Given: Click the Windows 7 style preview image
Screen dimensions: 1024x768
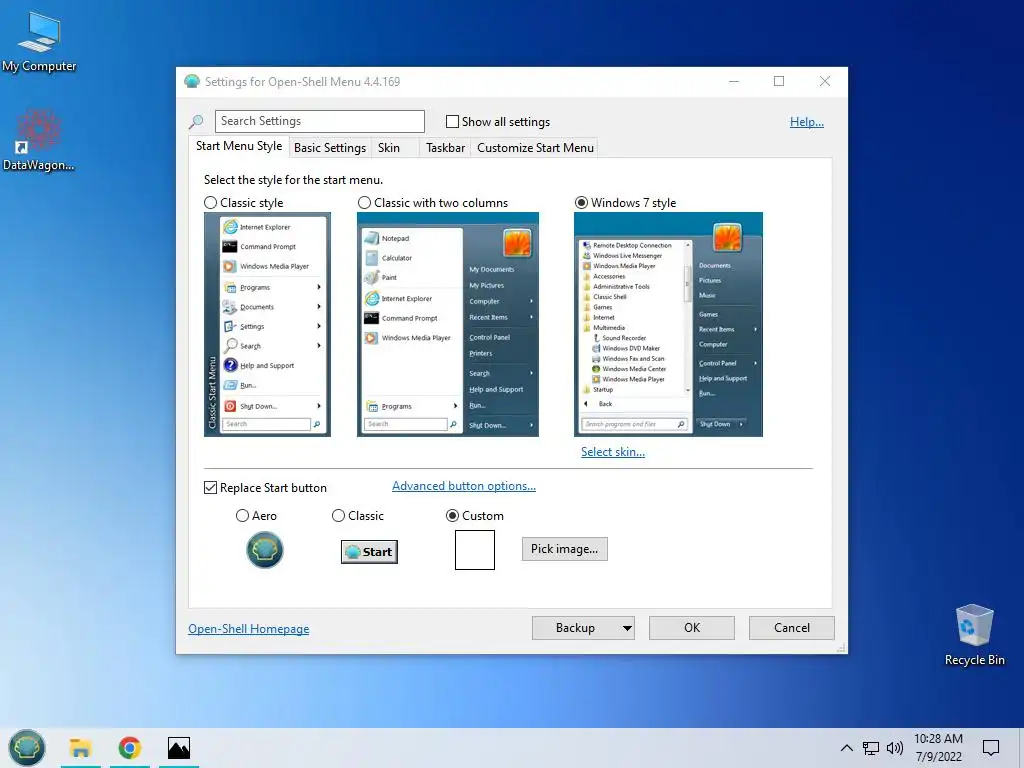Looking at the screenshot, I should pos(668,324).
